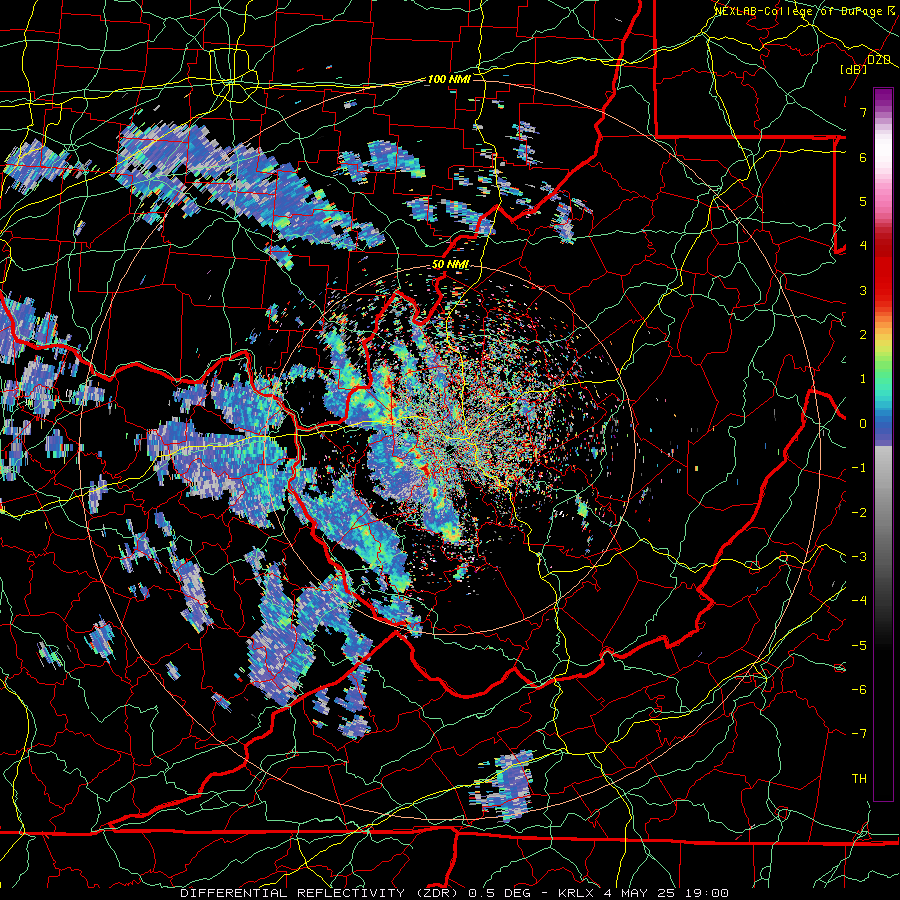Click the color scale at value 2
The width and height of the screenshot is (900, 900).
click(883, 335)
